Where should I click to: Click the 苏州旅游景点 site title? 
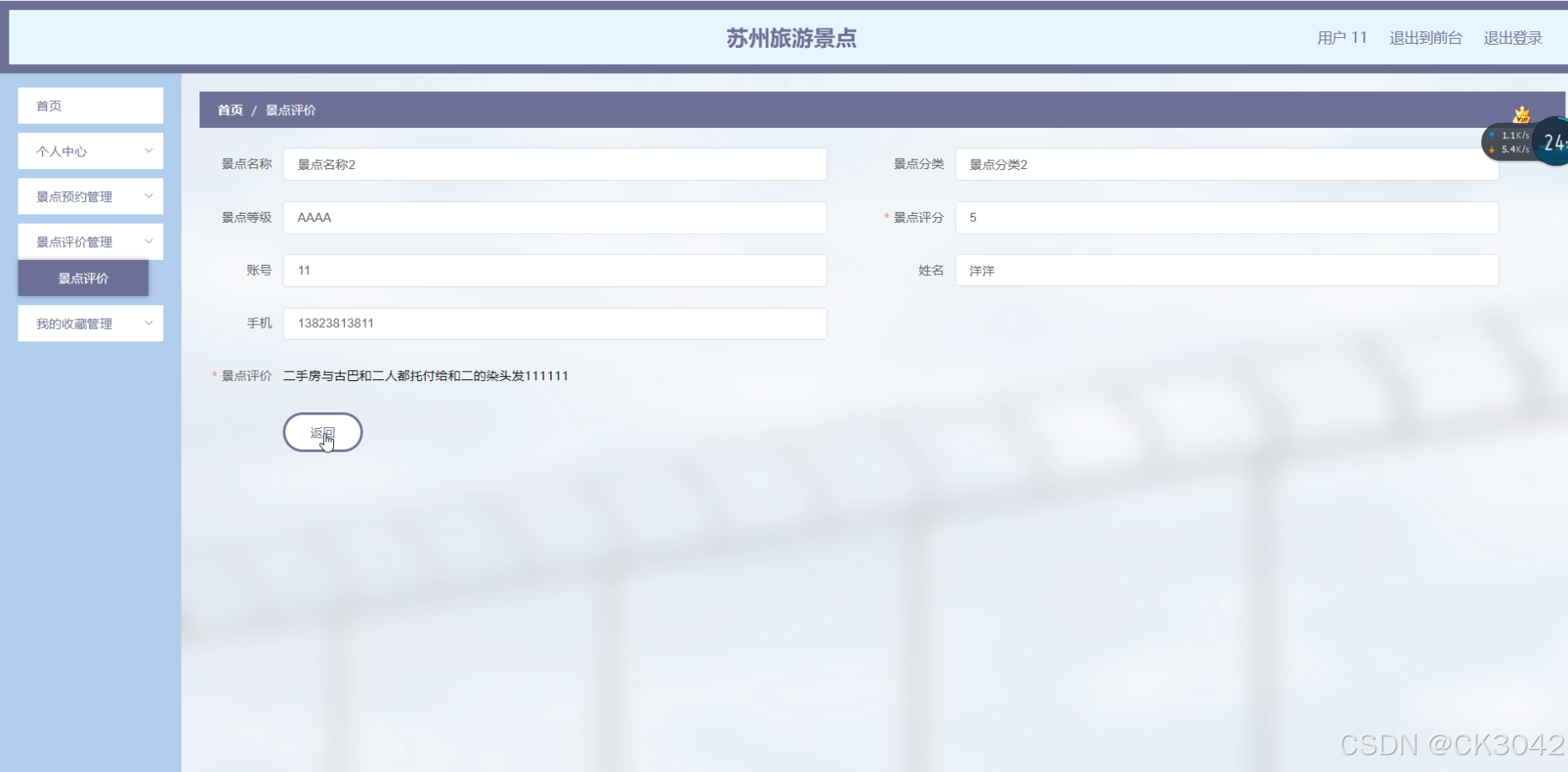tap(792, 38)
